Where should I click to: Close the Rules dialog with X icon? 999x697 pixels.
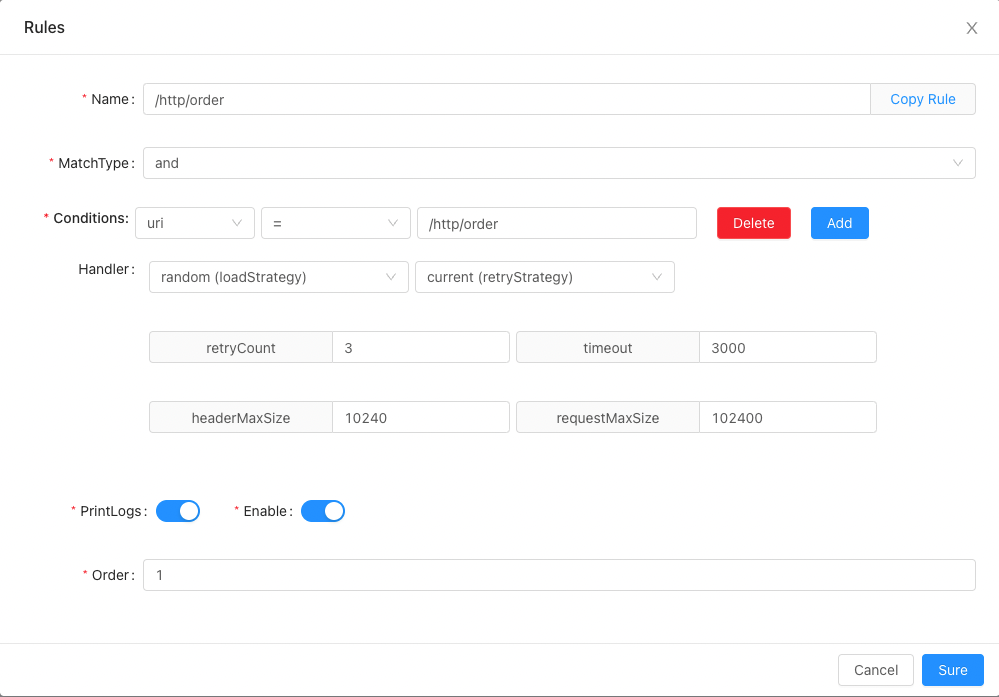coord(971,28)
